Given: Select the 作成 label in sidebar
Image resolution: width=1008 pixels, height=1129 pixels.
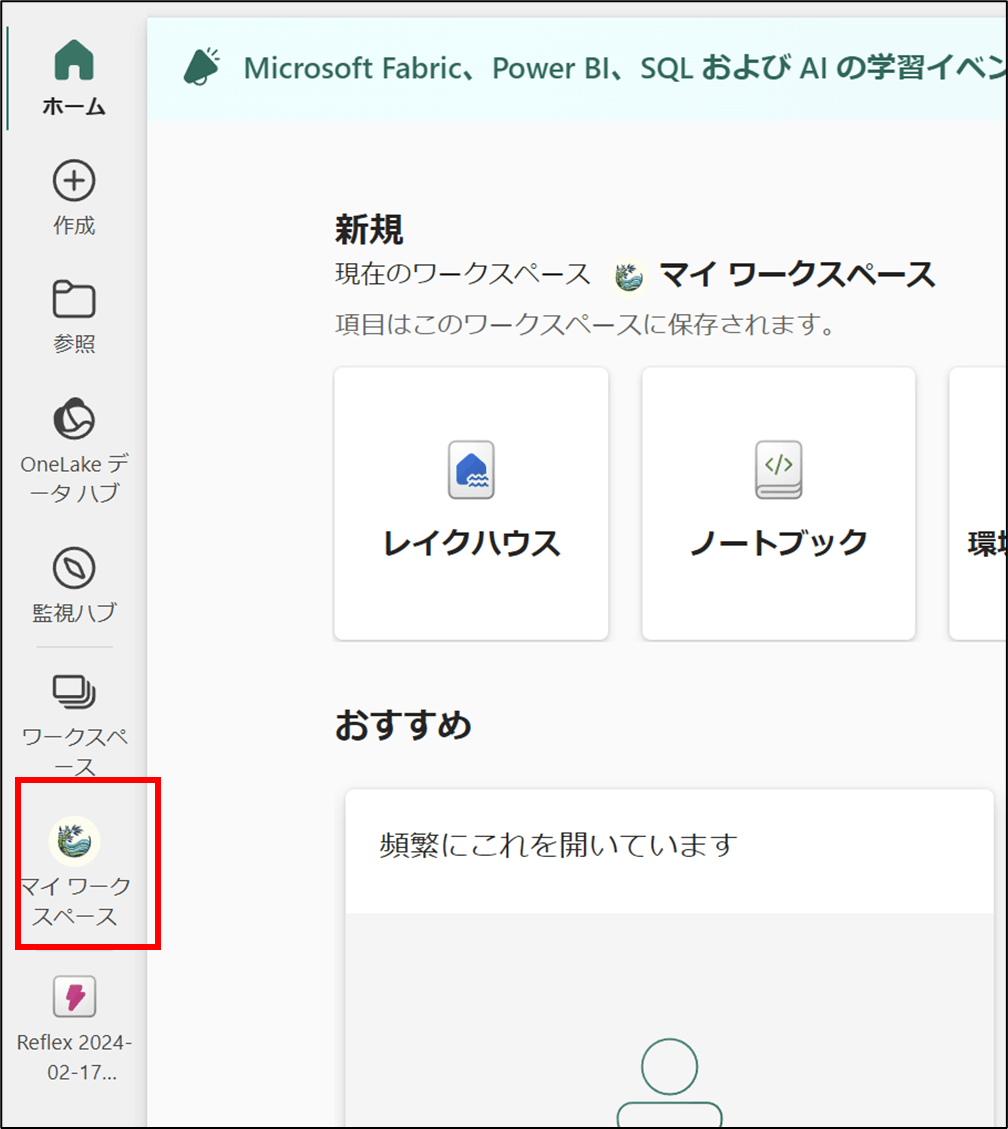Looking at the screenshot, I should [74, 225].
